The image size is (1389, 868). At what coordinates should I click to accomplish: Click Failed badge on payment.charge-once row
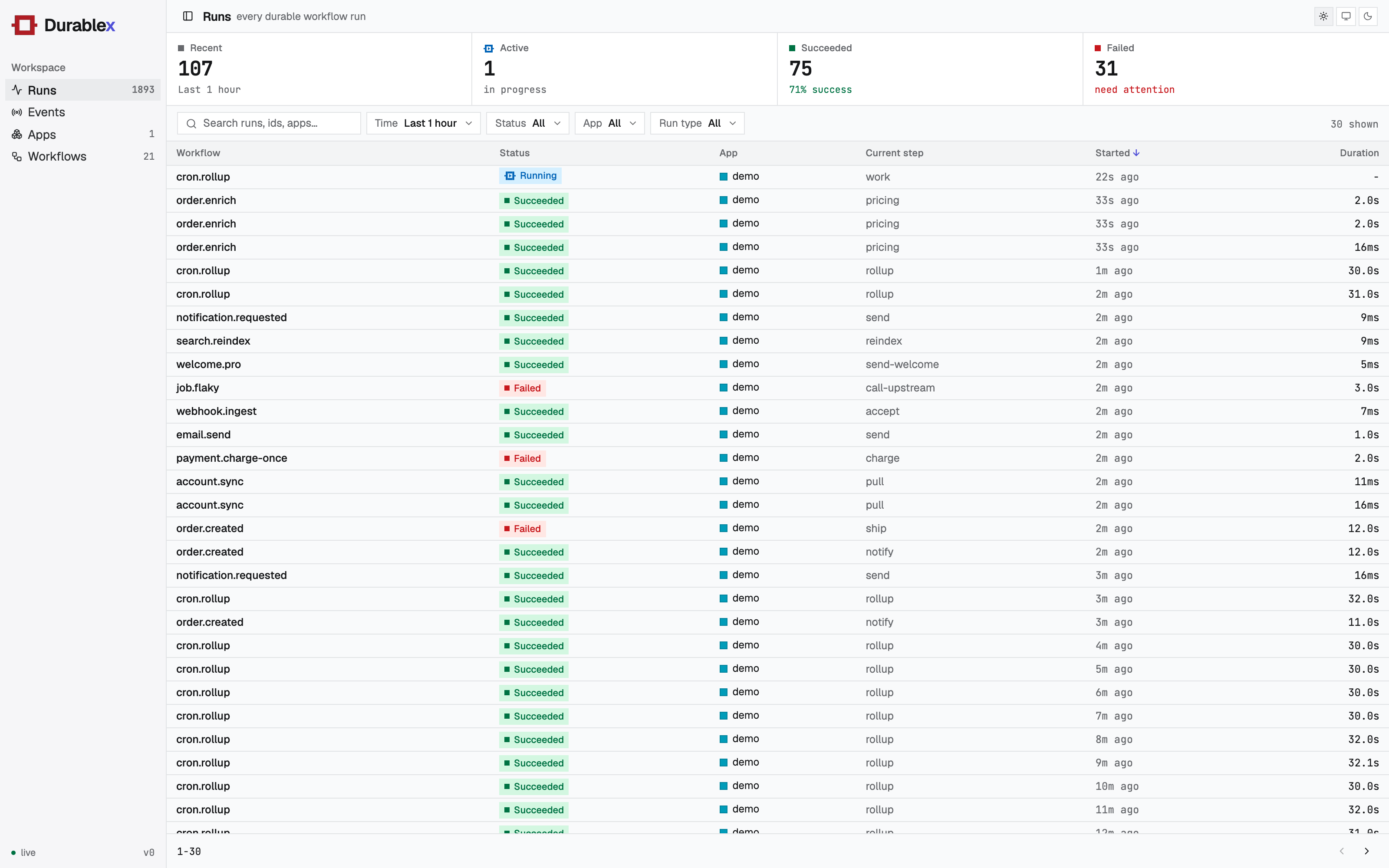point(522,458)
